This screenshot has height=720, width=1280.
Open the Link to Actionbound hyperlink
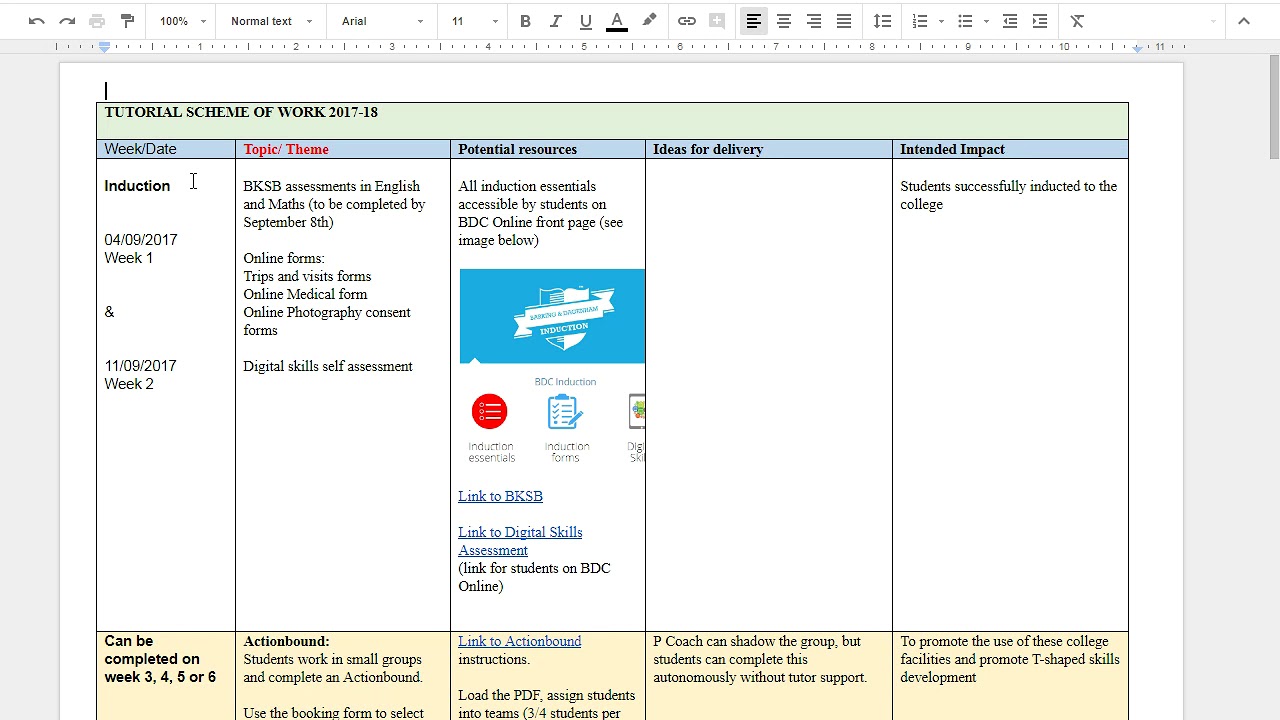coord(519,641)
